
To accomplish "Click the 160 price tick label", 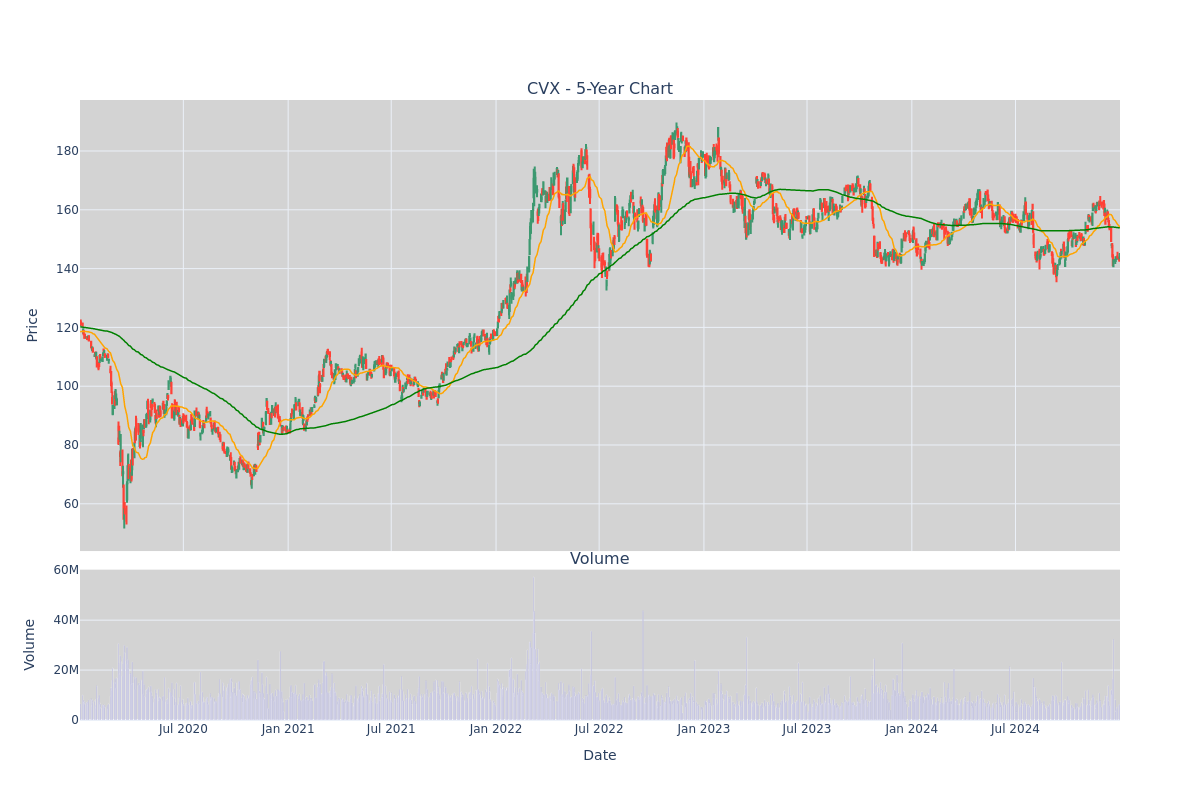I will click(x=67, y=210).
